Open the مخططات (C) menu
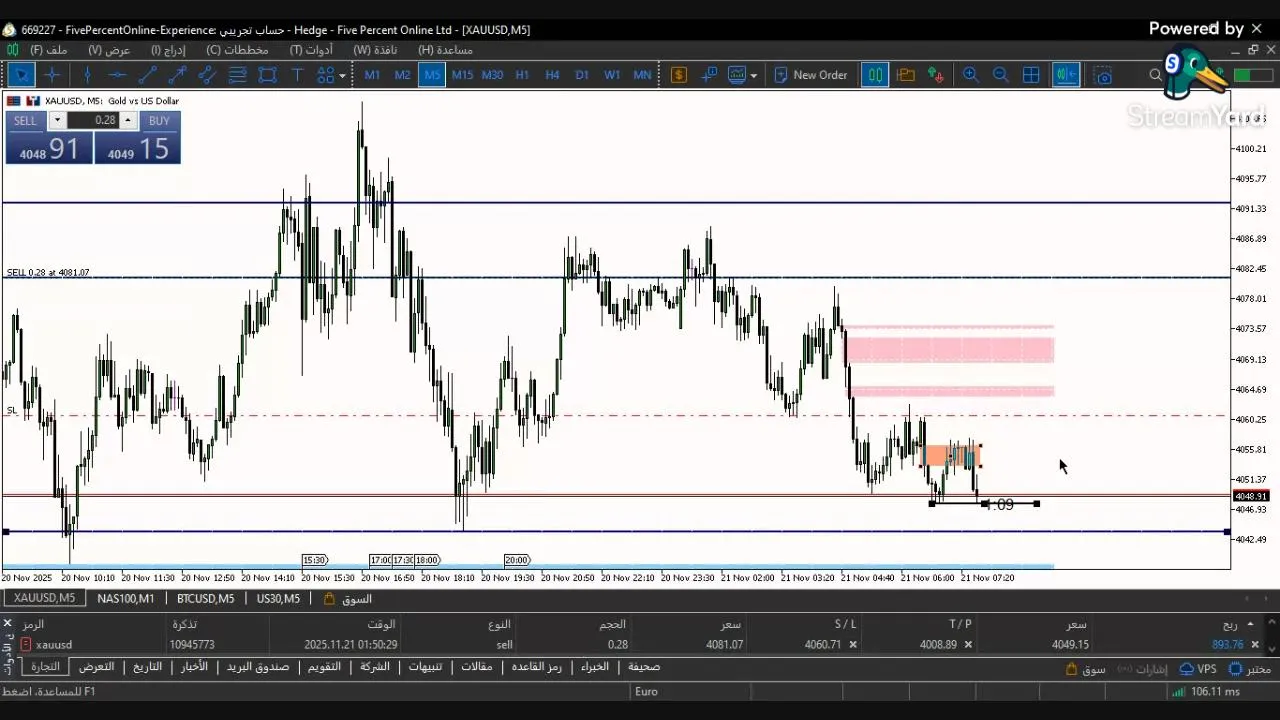The width and height of the screenshot is (1280, 720). (237, 50)
